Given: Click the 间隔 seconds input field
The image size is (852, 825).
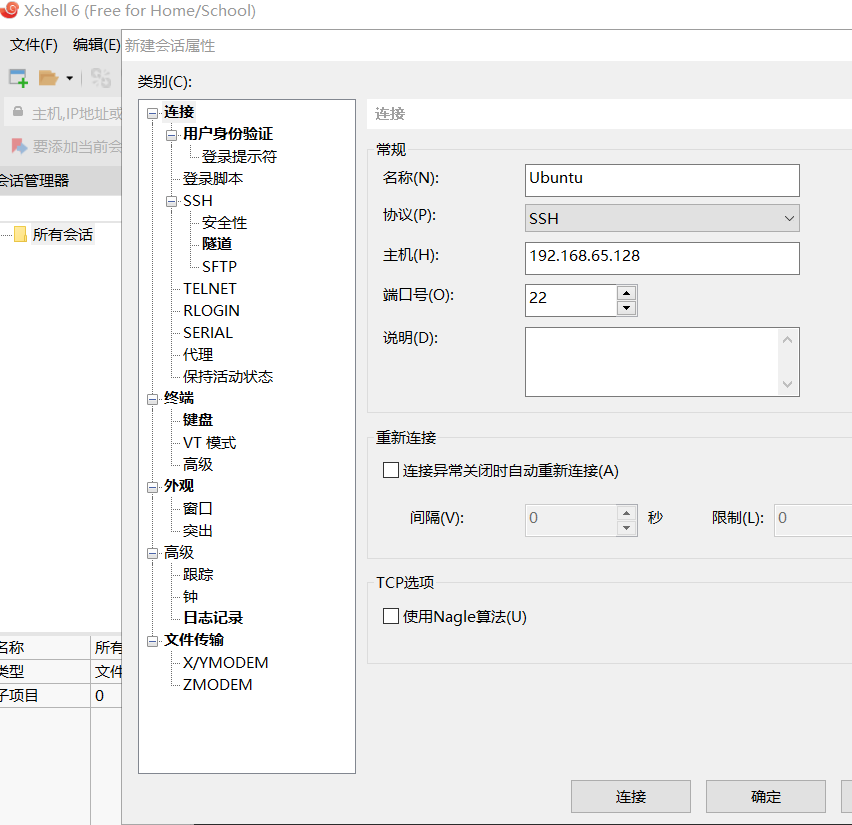Looking at the screenshot, I should pyautogui.click(x=571, y=521).
